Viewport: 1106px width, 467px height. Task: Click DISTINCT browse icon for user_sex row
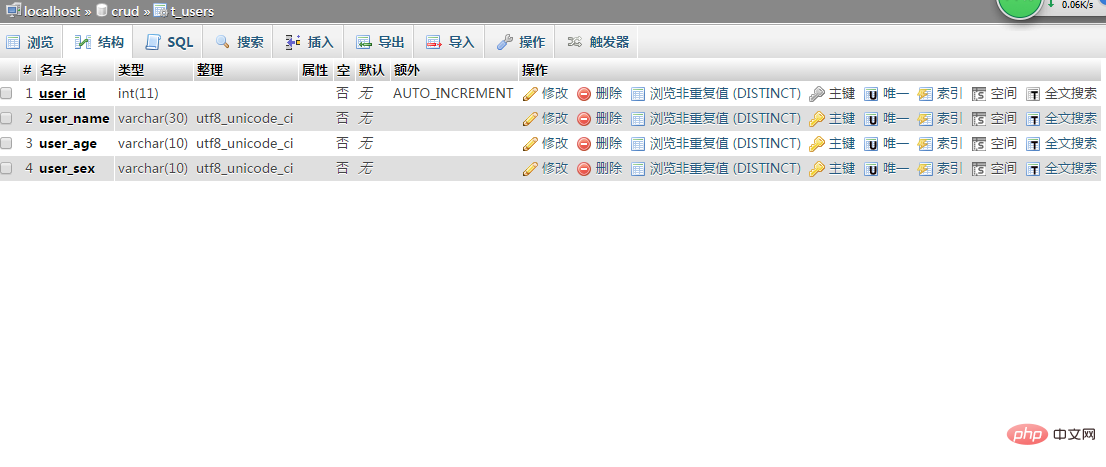(638, 168)
